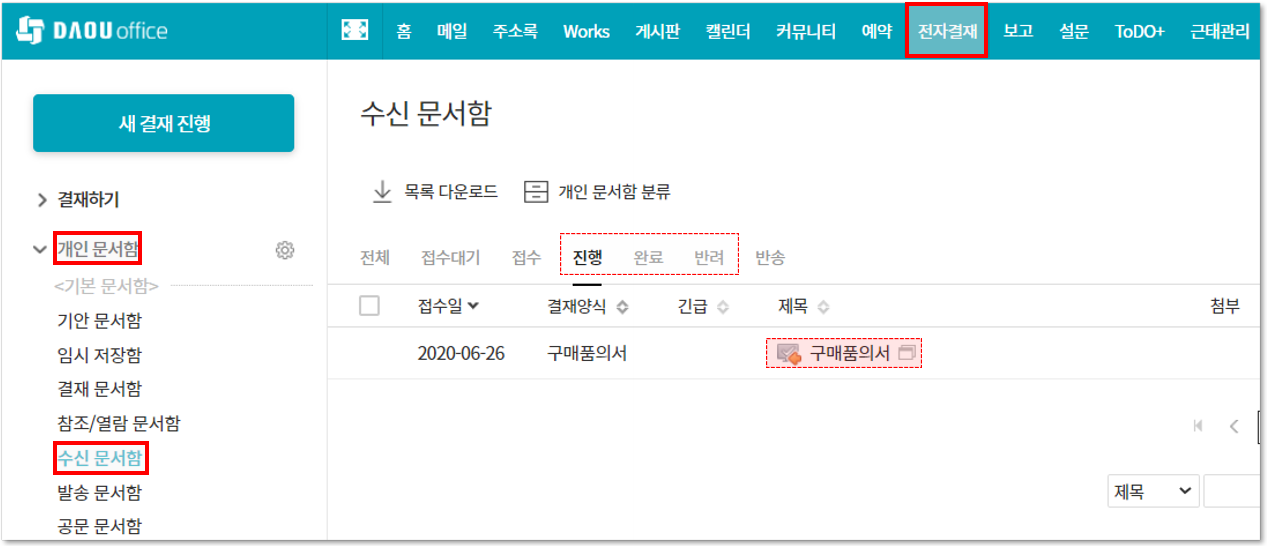Sort by 결재양식 column arrows
This screenshot has width=1267, height=546.
(622, 307)
